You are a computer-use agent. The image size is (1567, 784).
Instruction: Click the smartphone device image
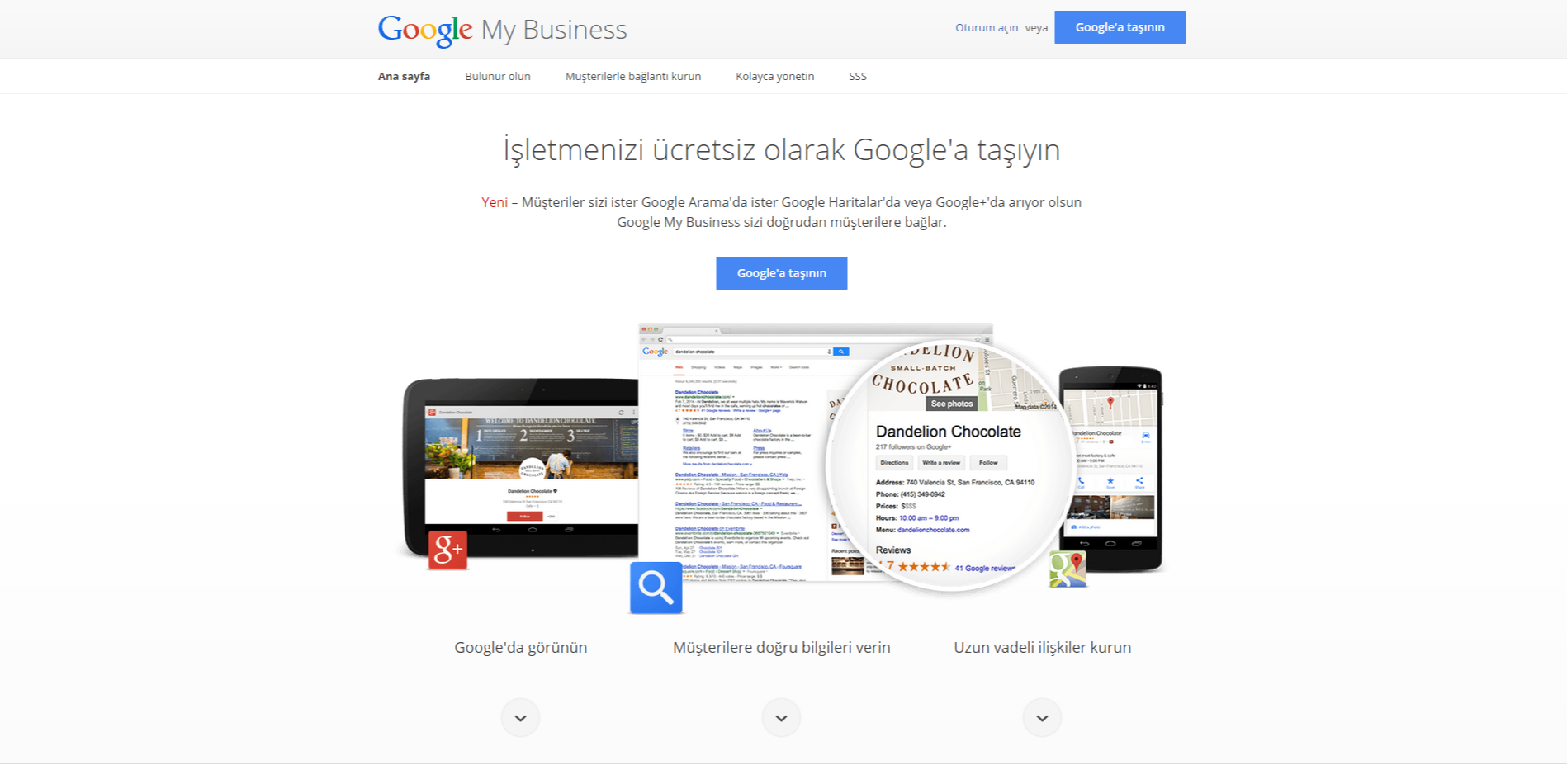1111,470
